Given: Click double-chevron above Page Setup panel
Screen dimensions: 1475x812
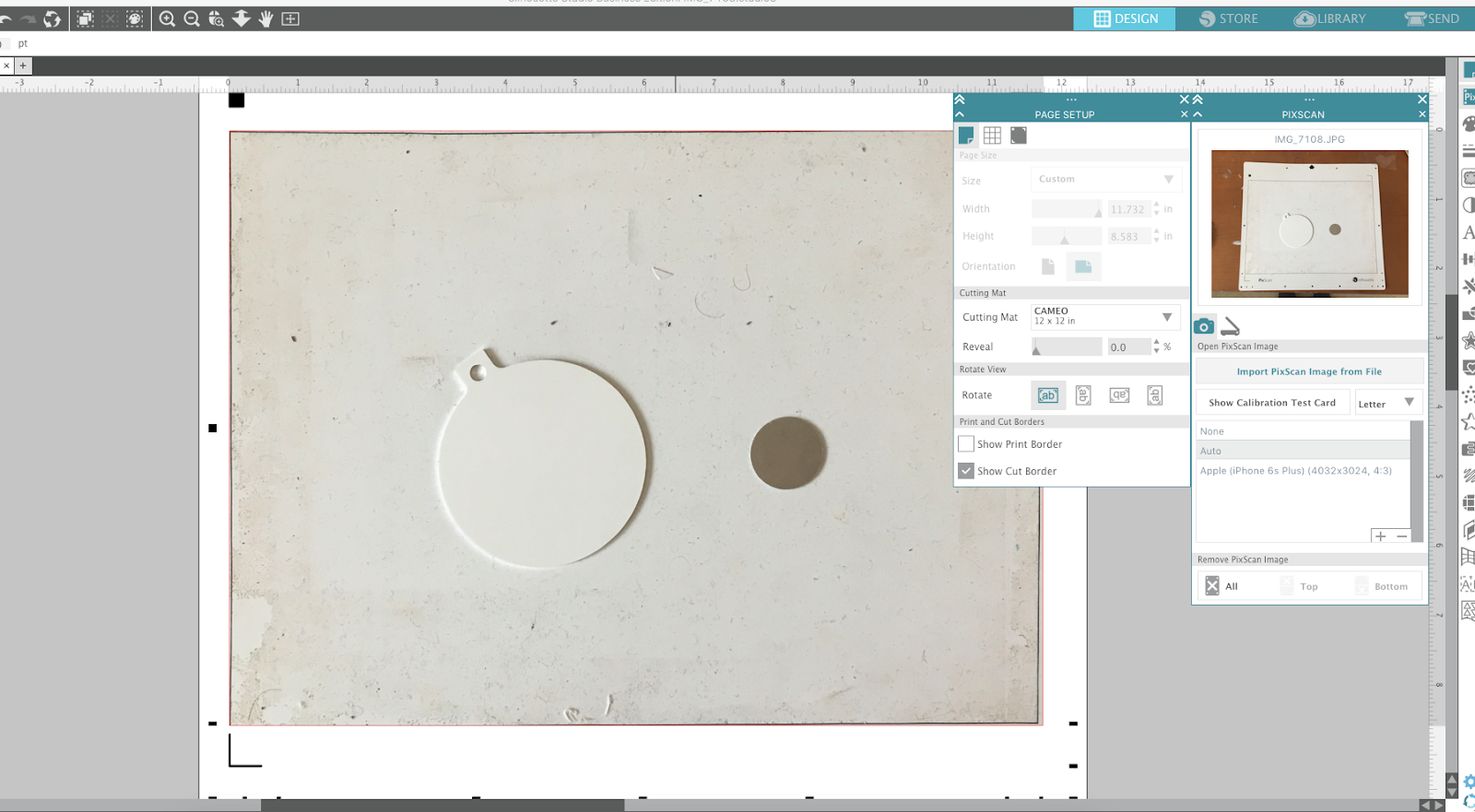Looking at the screenshot, I should click(960, 100).
